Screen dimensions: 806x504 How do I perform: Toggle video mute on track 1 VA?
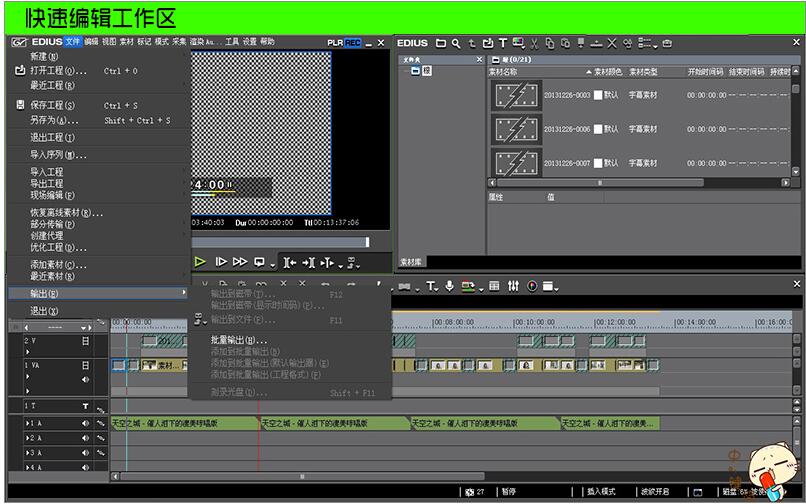[85, 365]
